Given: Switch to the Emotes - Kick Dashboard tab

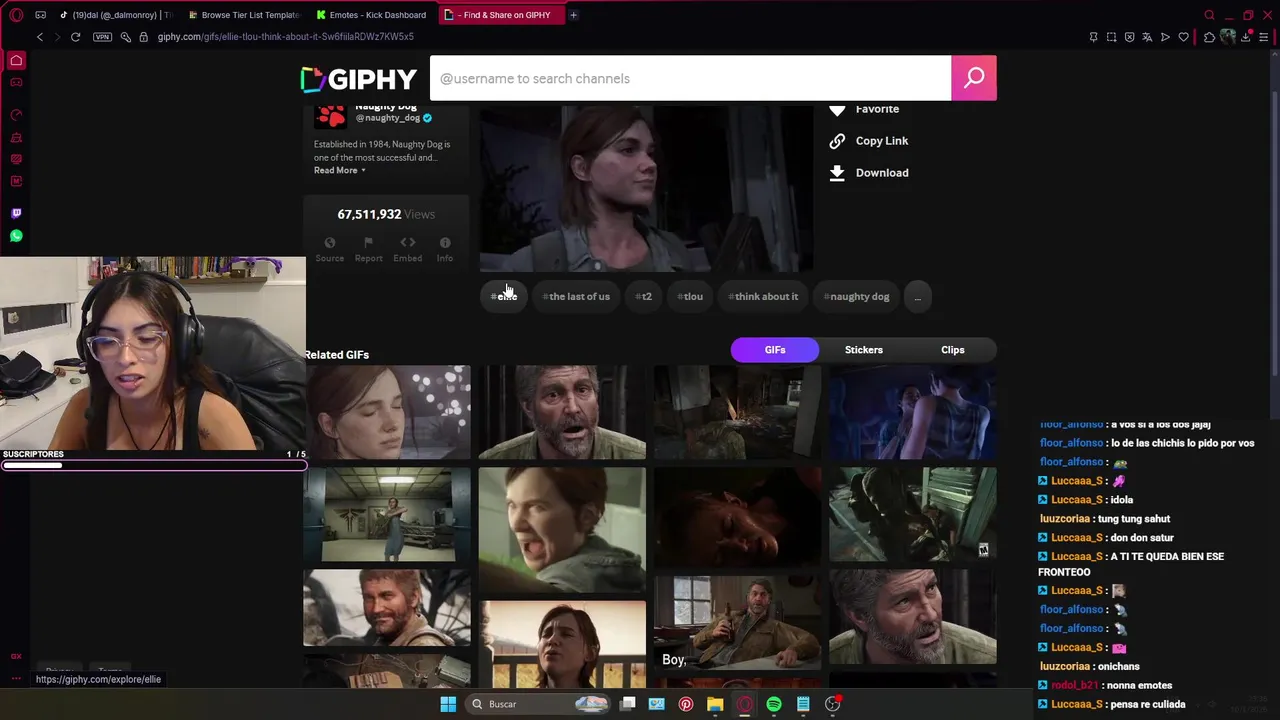Looking at the screenshot, I should [371, 15].
